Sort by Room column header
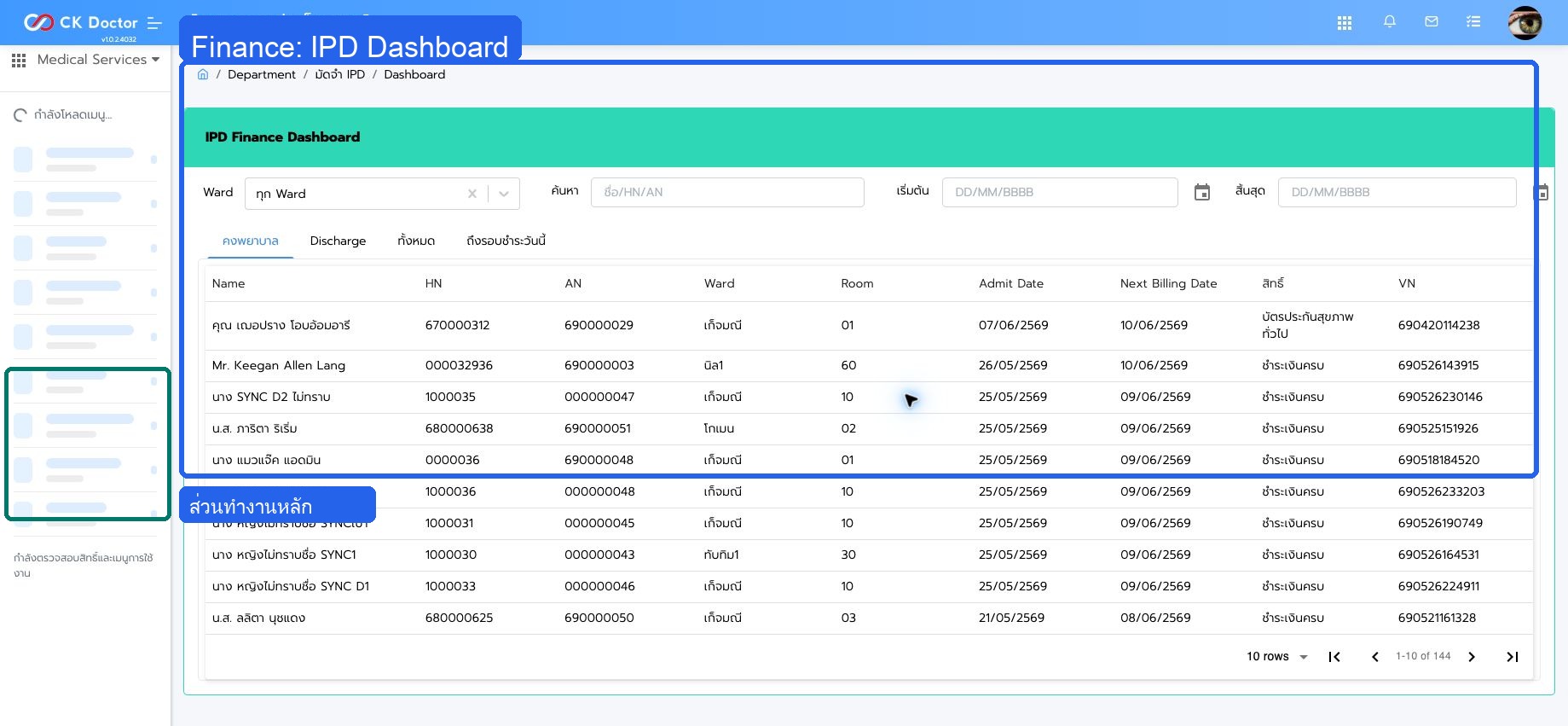Viewport: 1568px width, 726px height. pos(857,283)
